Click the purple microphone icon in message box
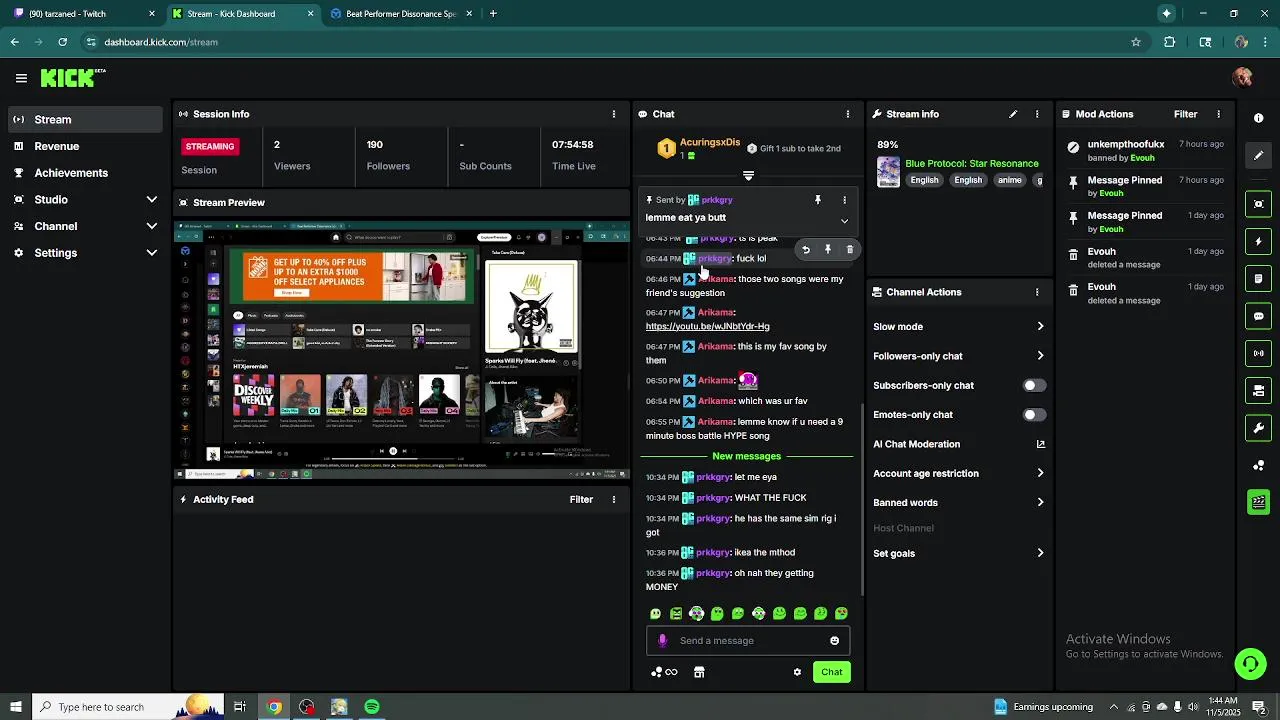 coord(662,641)
